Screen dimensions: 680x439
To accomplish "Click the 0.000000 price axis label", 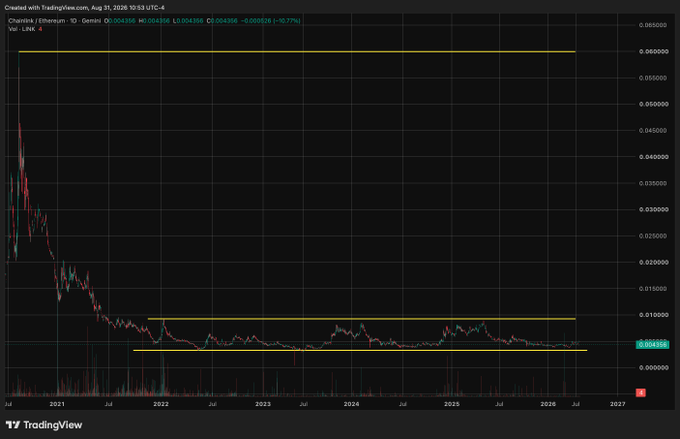I will (x=653, y=368).
